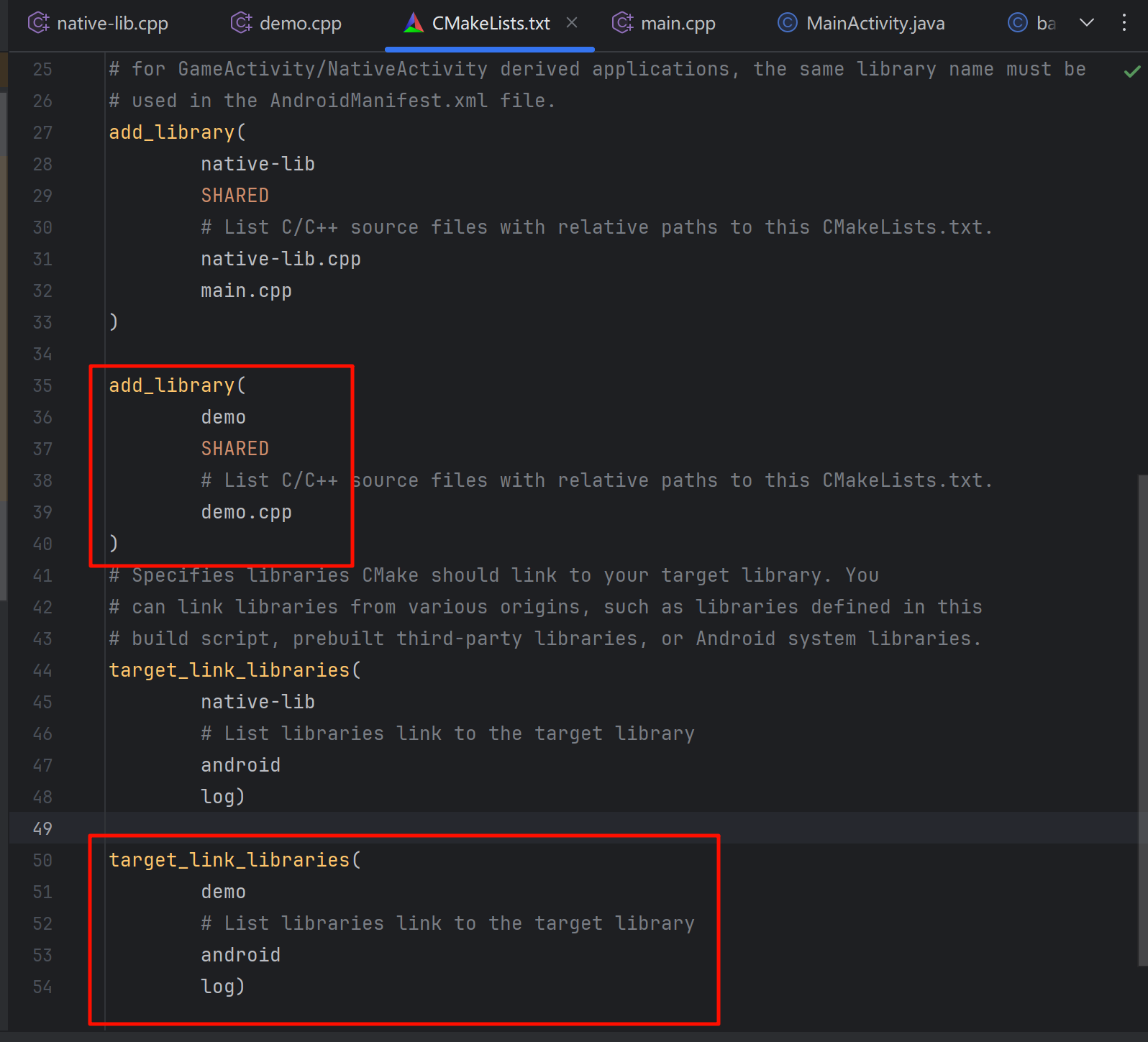Viewport: 1148px width, 1042px height.
Task: Click the vertical scrollbar thumb
Action: [1142, 719]
